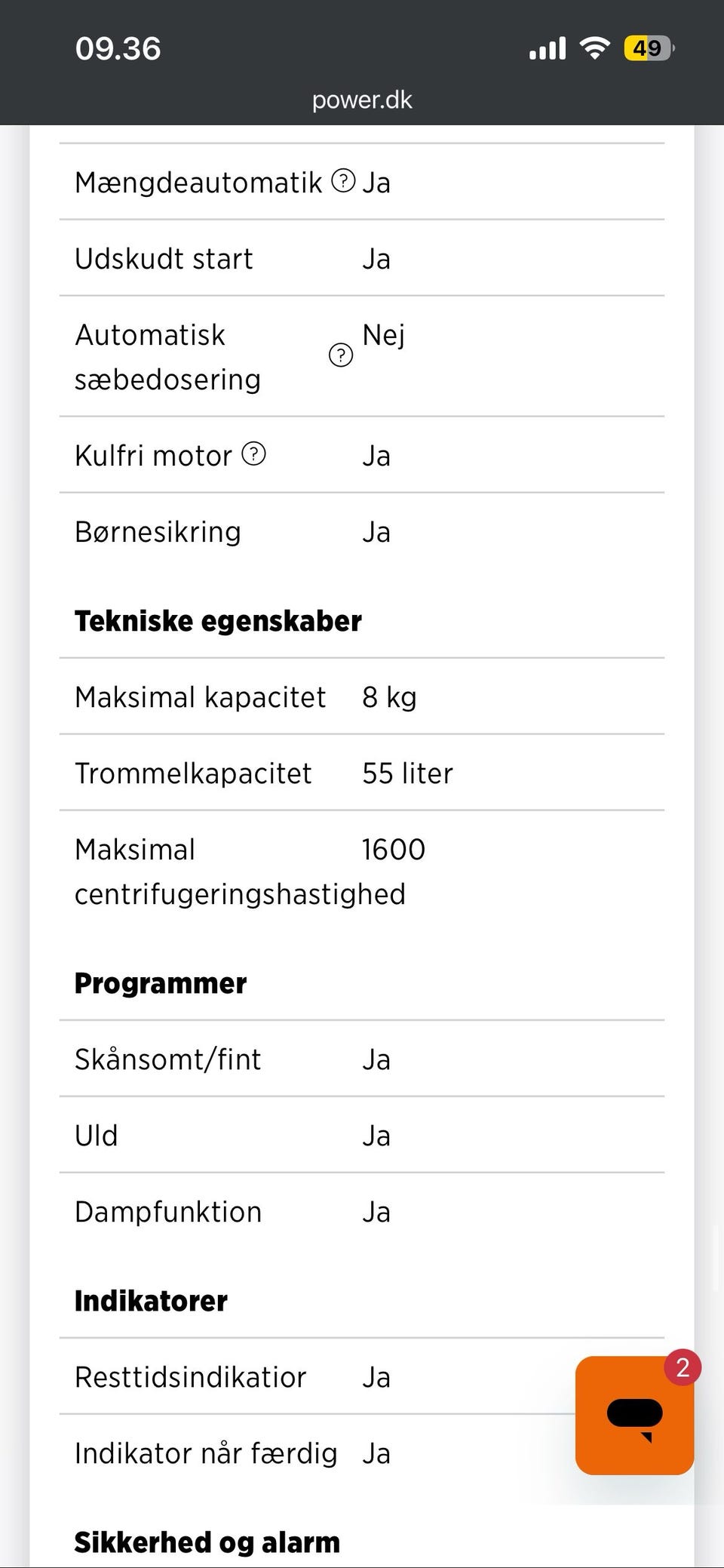Tap the Maksimal kapacitet row
The image size is (724, 1568).
click(362, 697)
